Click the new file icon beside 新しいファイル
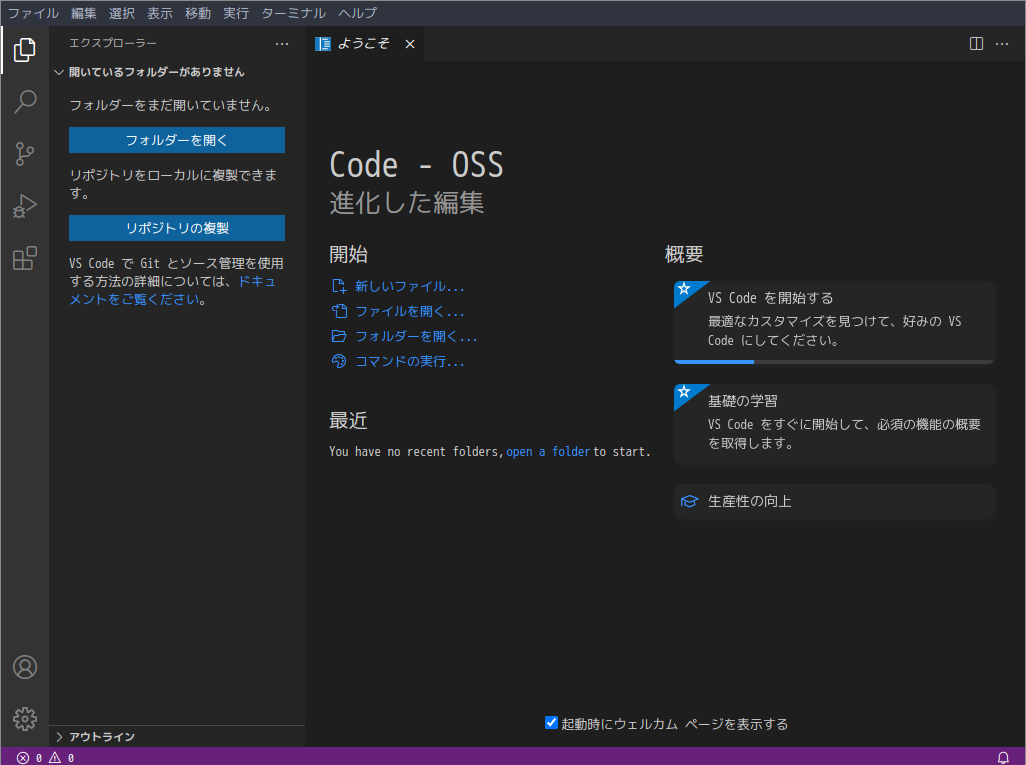The width and height of the screenshot is (1026, 765). tap(339, 286)
